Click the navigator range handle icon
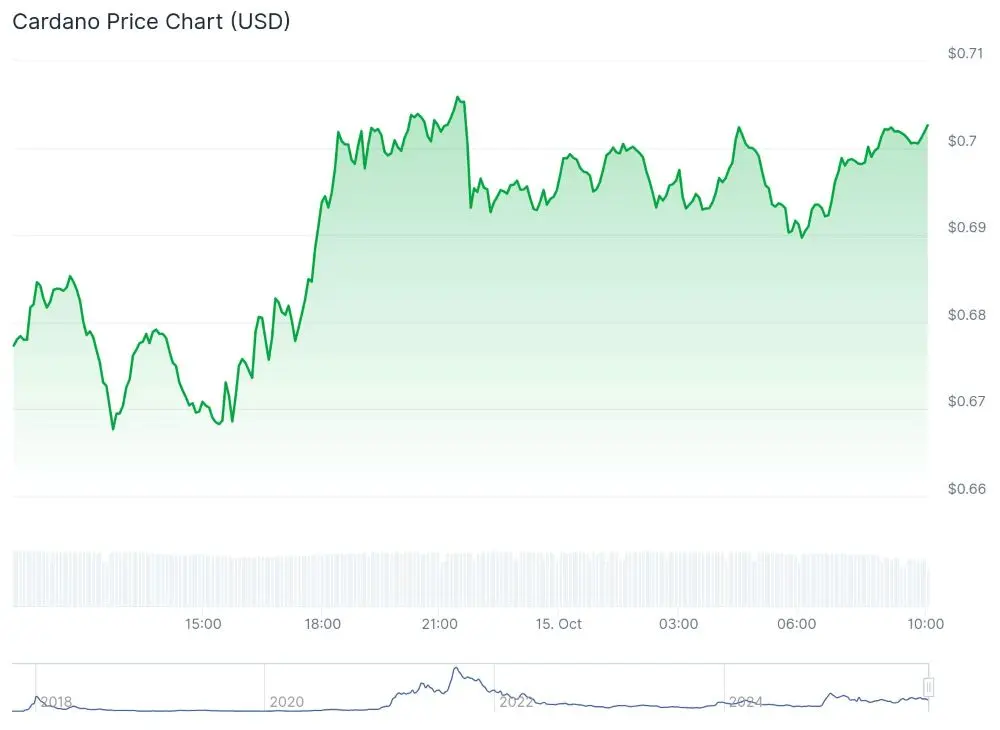This screenshot has height=730, width=1000. pyautogui.click(x=929, y=687)
